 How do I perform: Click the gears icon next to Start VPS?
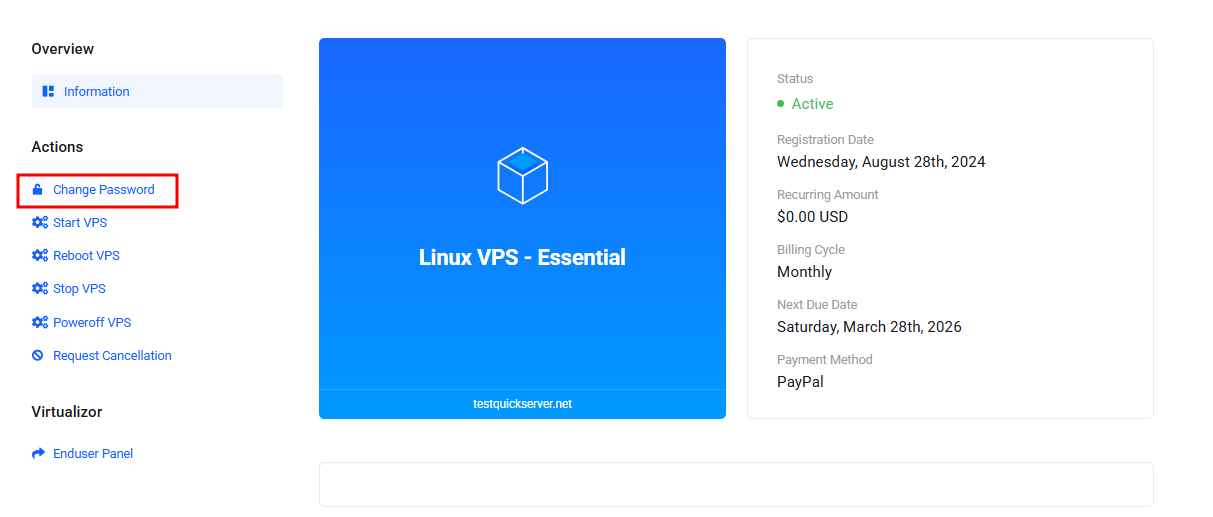coord(39,223)
